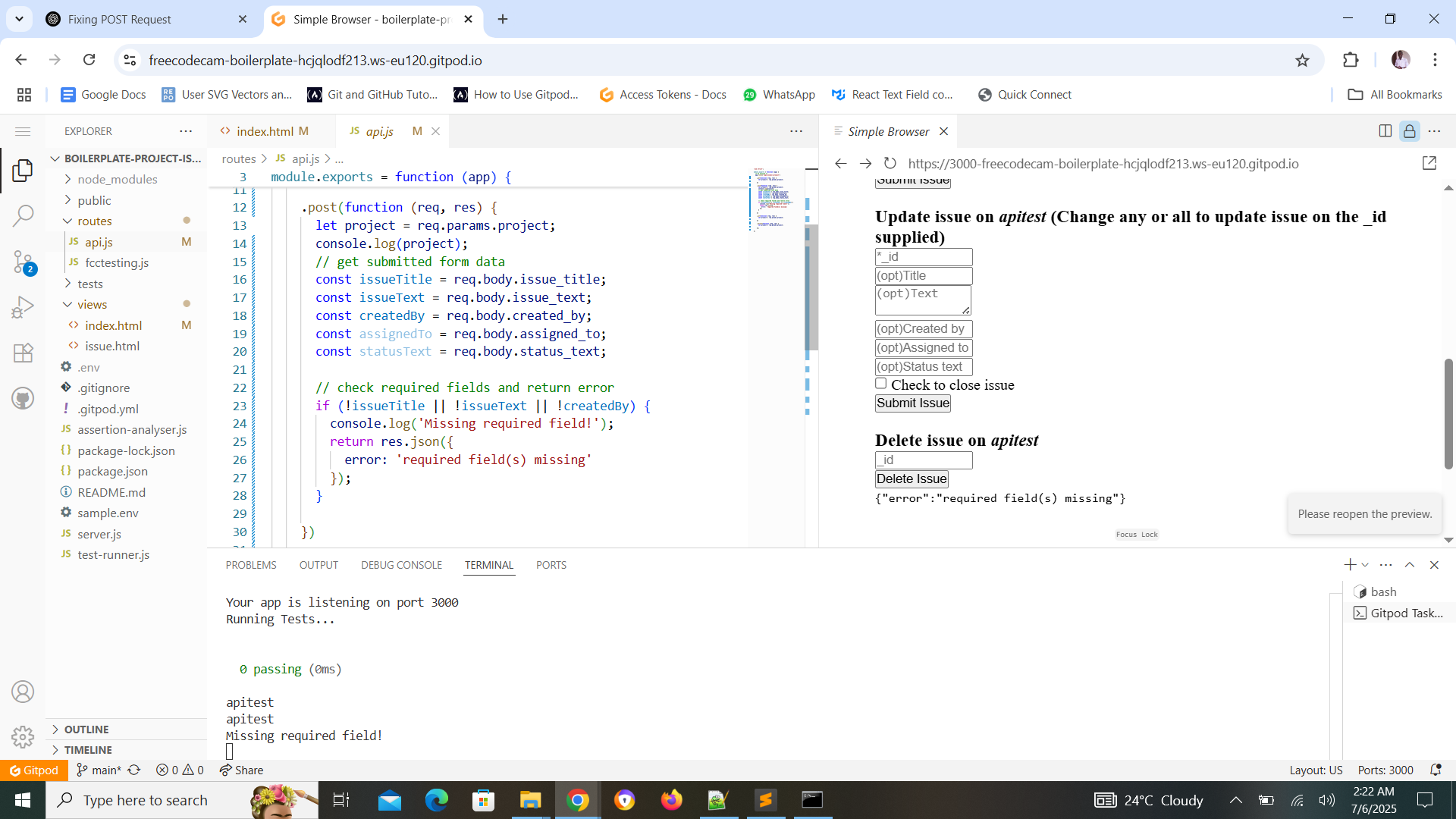Open terminal launch profile dropdown arrow

coord(1365,565)
